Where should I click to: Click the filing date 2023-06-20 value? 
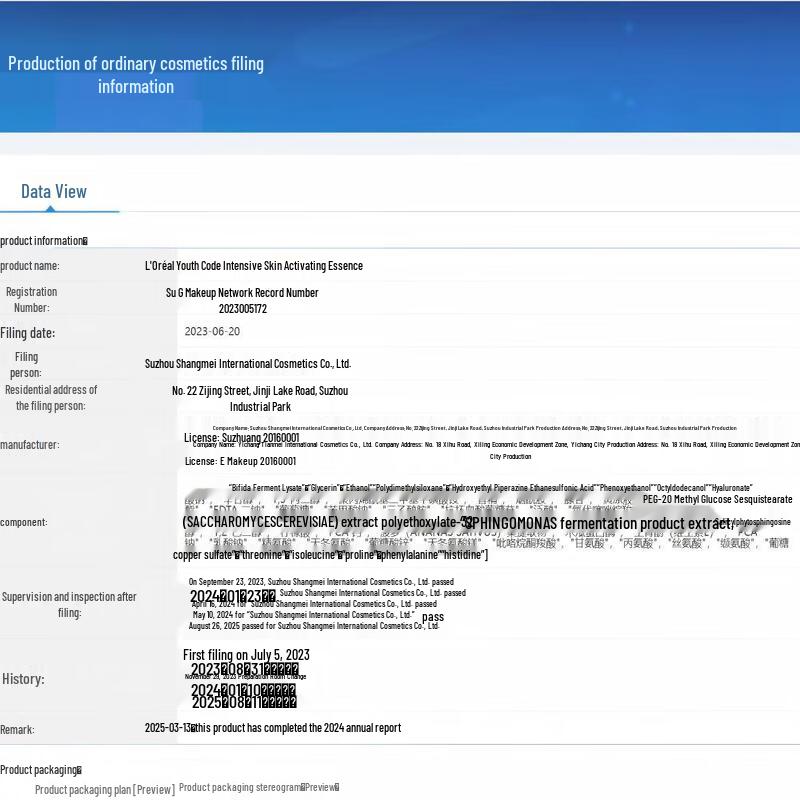[x=212, y=331]
